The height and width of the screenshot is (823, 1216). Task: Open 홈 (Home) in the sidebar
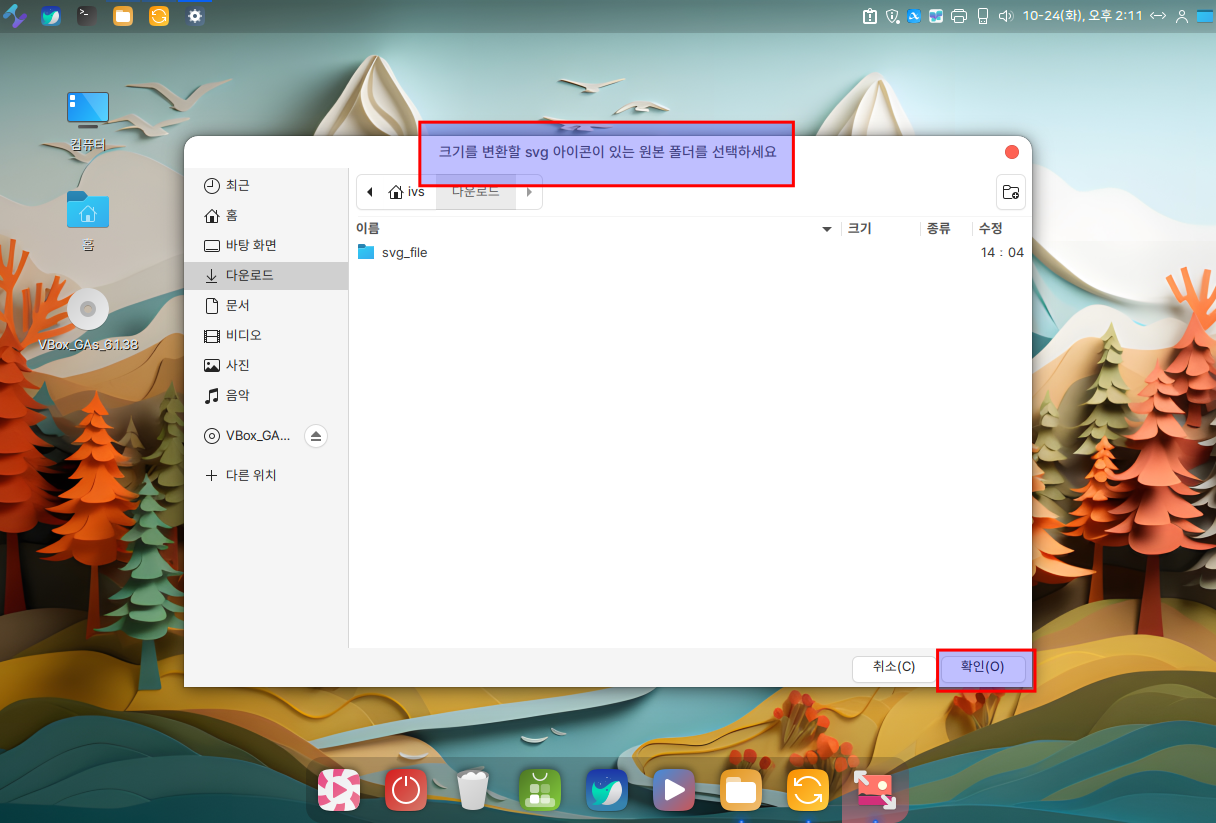[x=266, y=216]
